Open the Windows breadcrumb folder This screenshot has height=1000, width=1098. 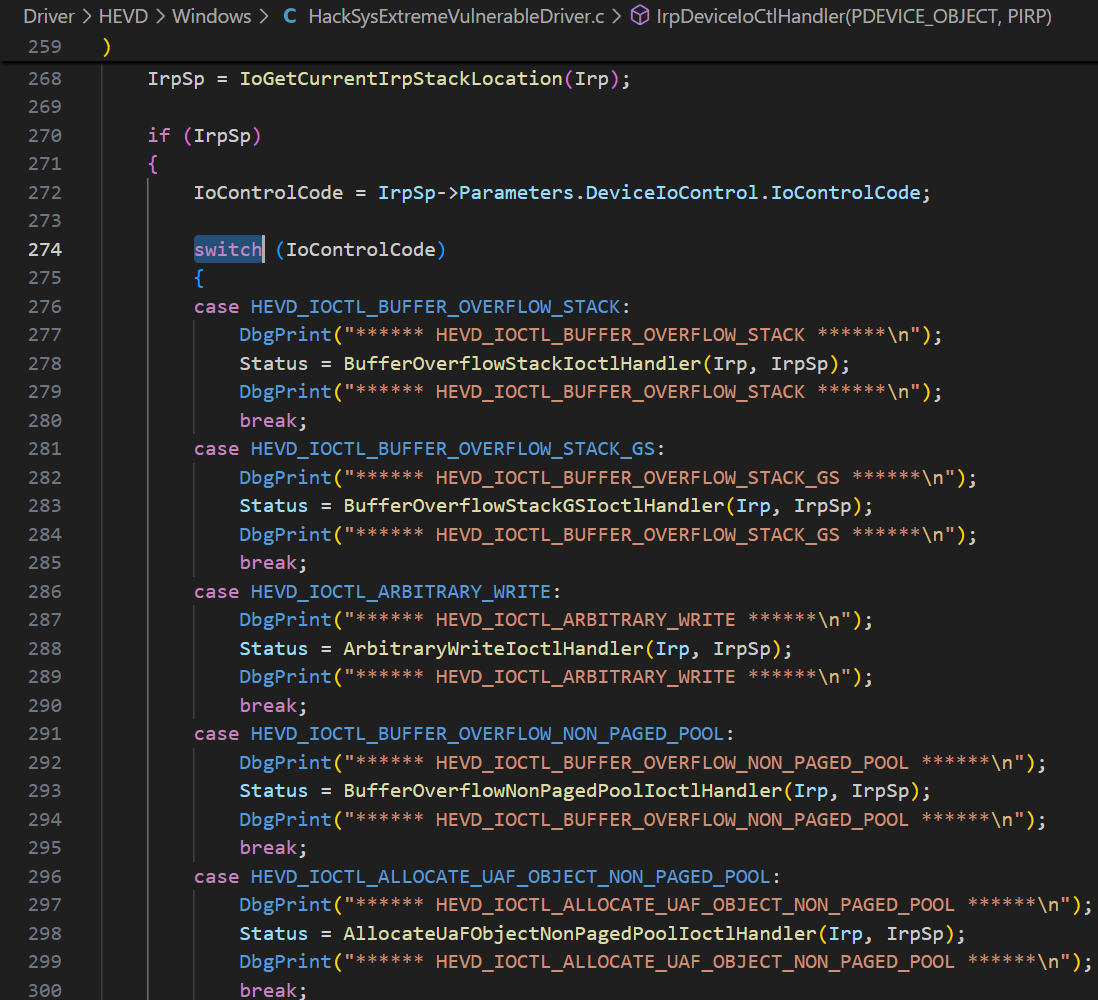pos(211,16)
